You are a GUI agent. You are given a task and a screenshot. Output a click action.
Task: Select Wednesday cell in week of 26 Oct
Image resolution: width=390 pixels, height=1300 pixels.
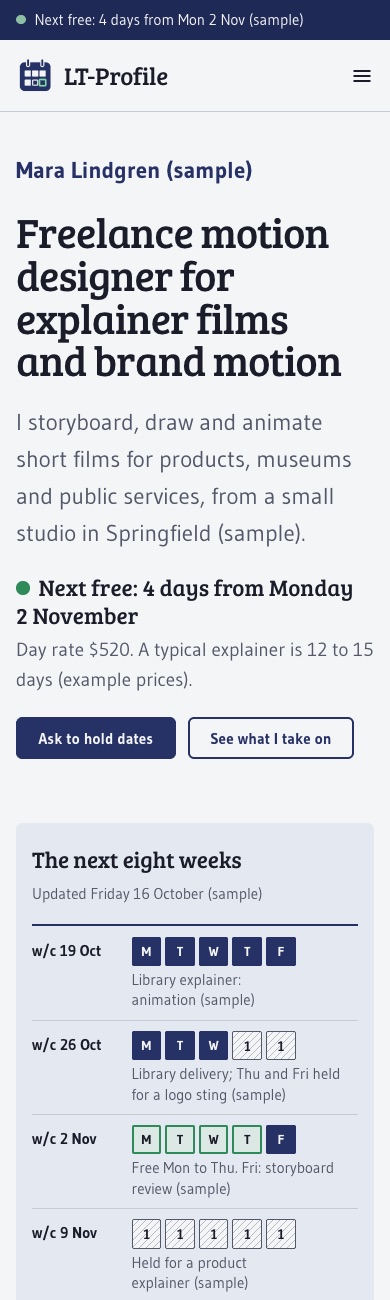(214, 1046)
